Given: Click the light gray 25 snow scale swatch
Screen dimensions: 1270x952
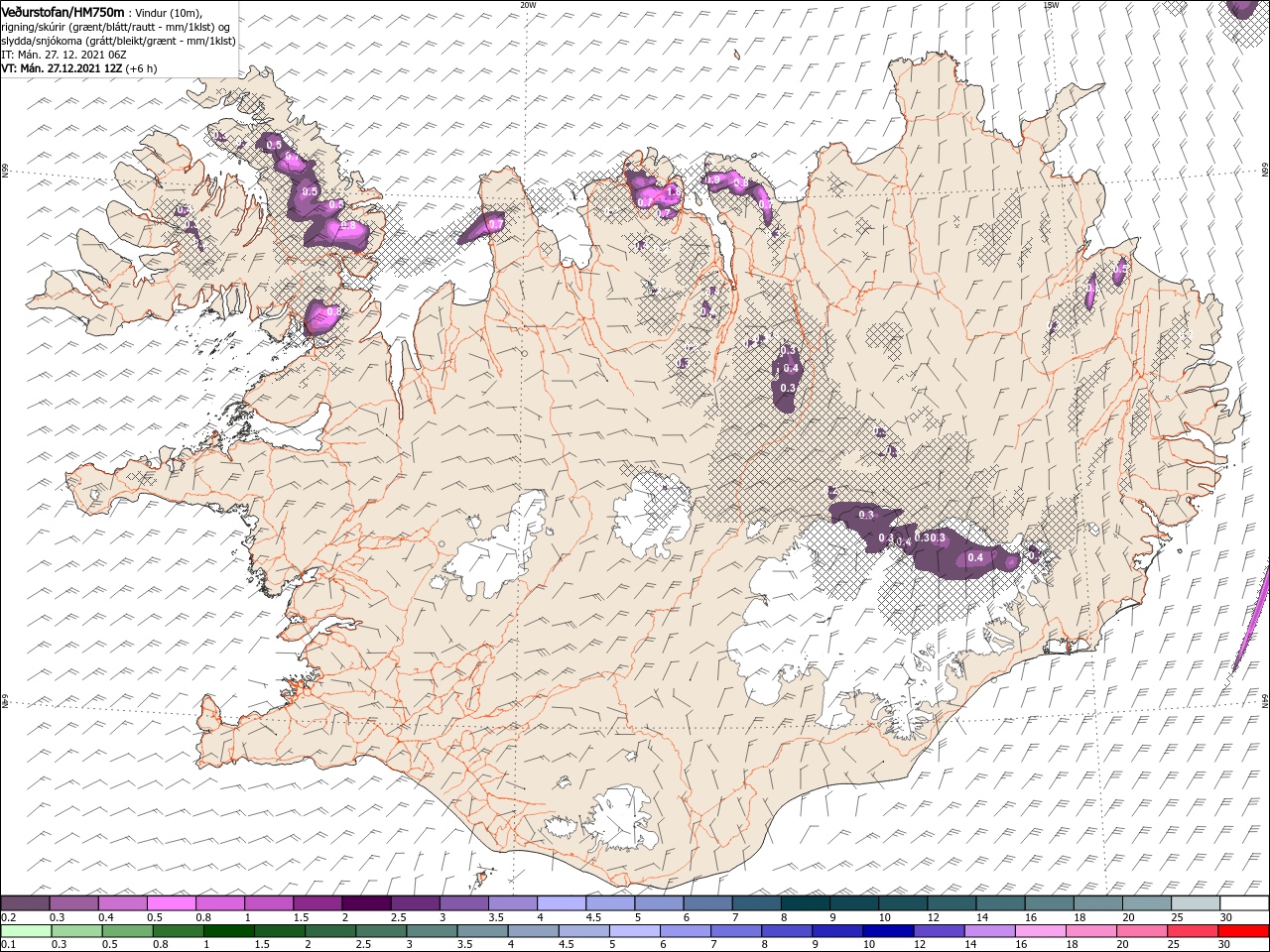Looking at the screenshot, I should (x=1195, y=903).
